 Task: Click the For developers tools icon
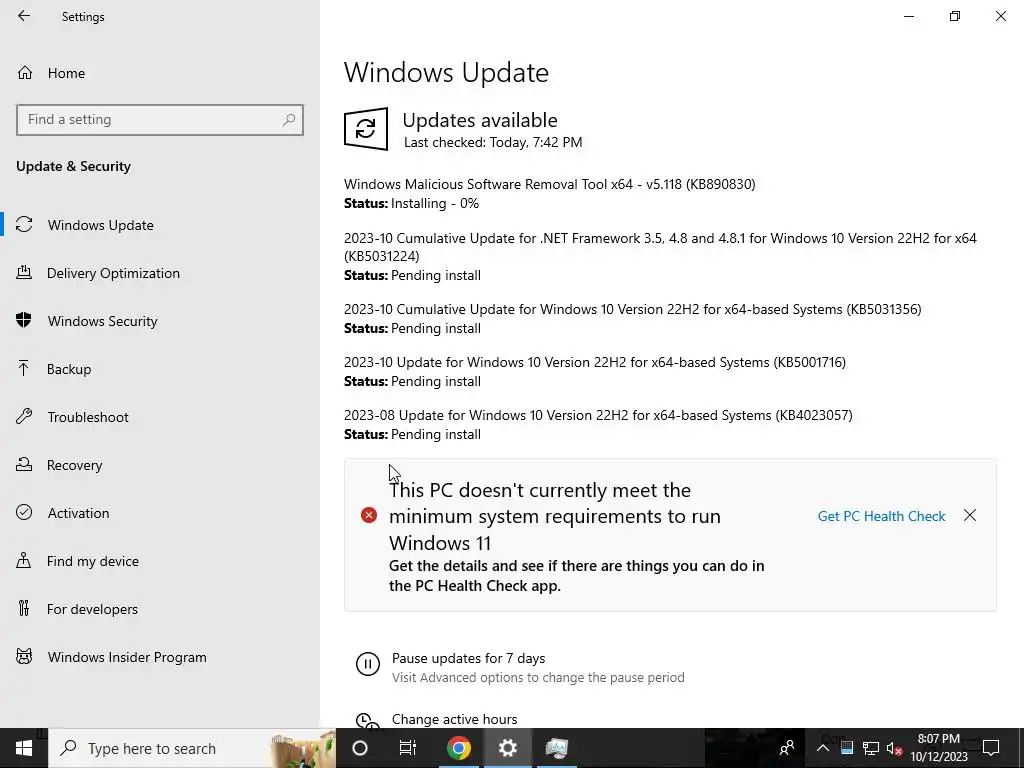pos(24,608)
